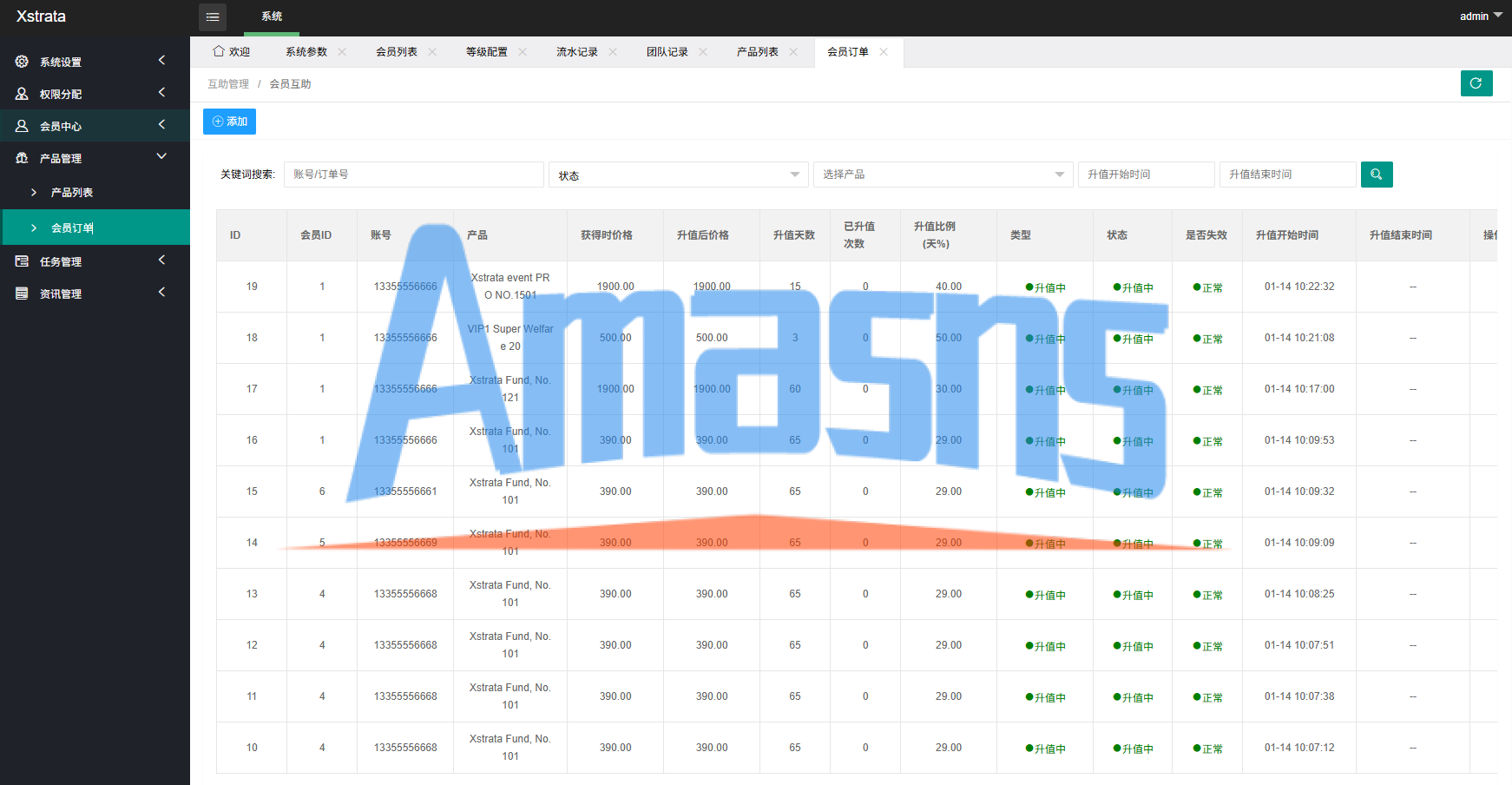
Task: Expand the 资讯管理 sidebar chevron
Action: [161, 292]
